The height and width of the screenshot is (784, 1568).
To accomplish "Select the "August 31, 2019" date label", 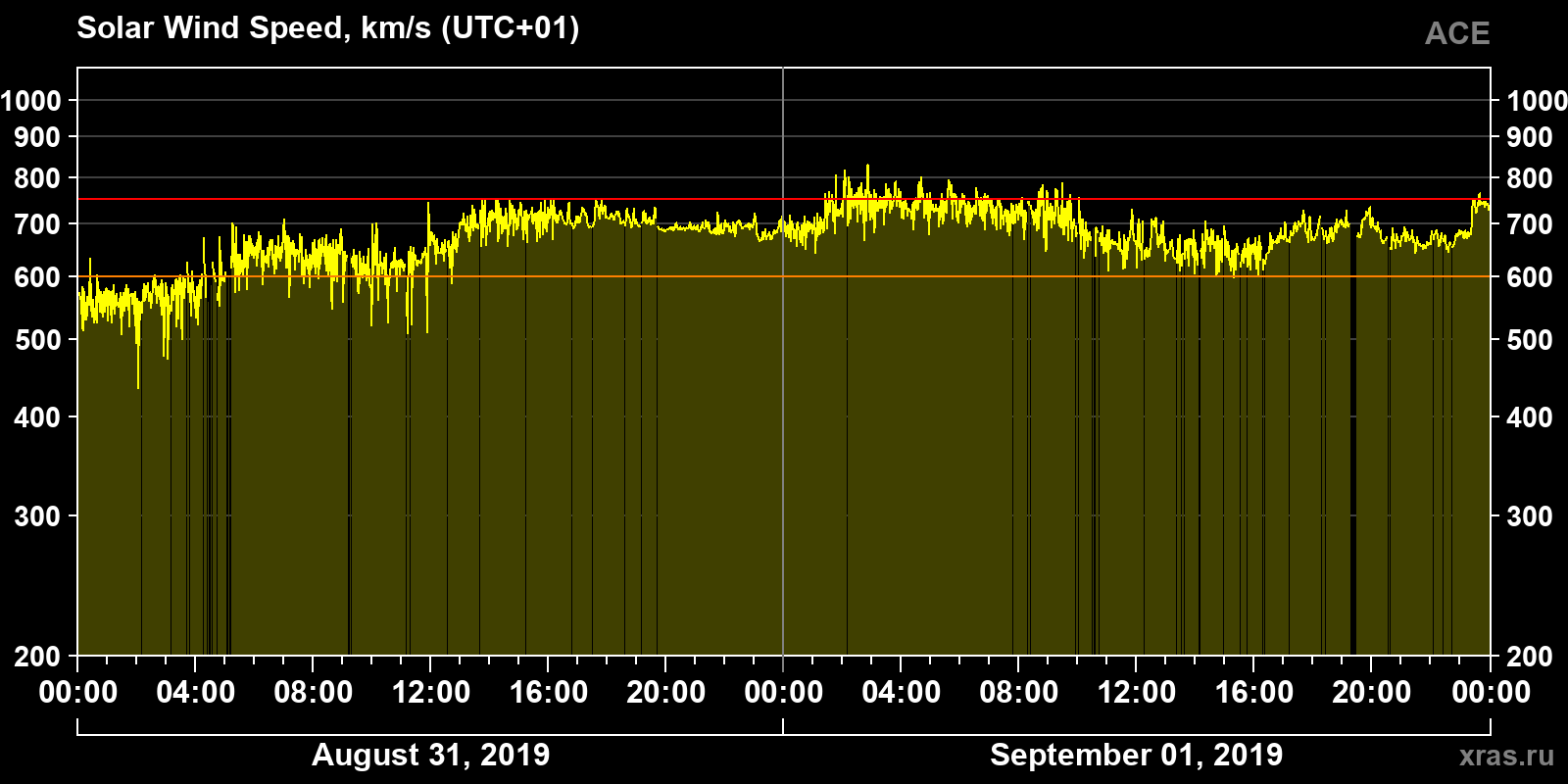I will coord(431,756).
